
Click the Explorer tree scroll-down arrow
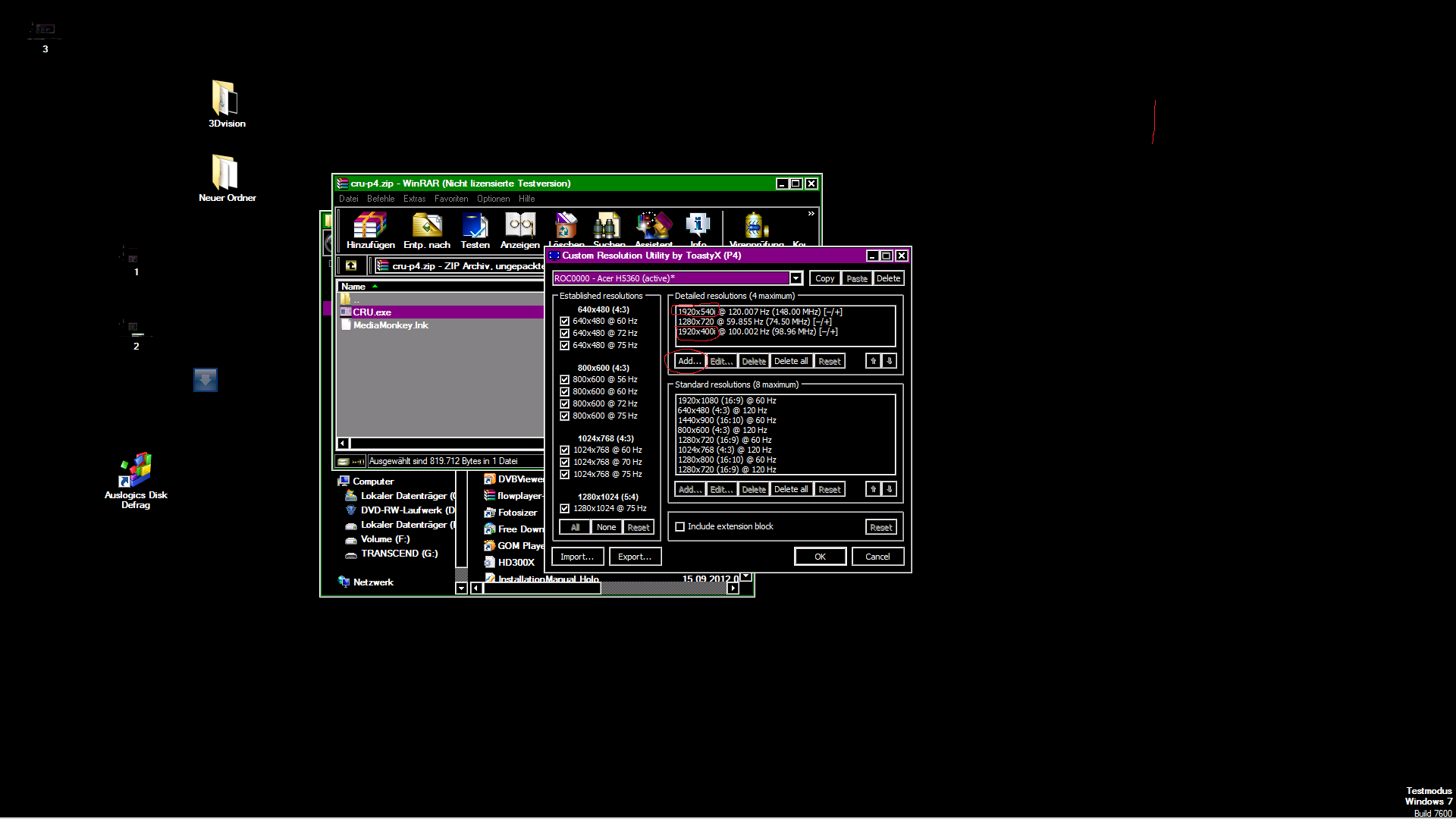pos(461,588)
